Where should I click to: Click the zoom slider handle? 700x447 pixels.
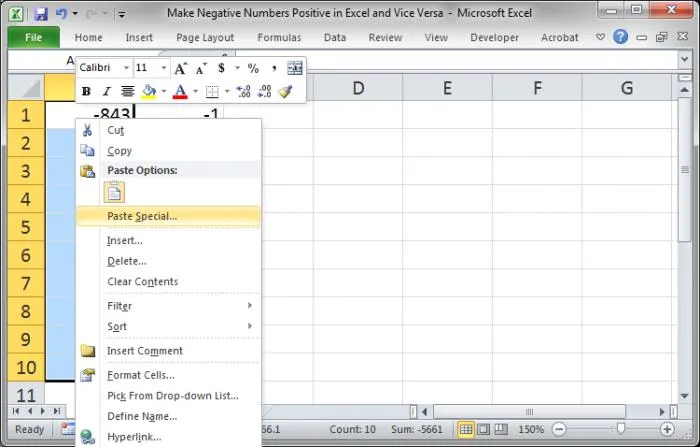[621, 429]
